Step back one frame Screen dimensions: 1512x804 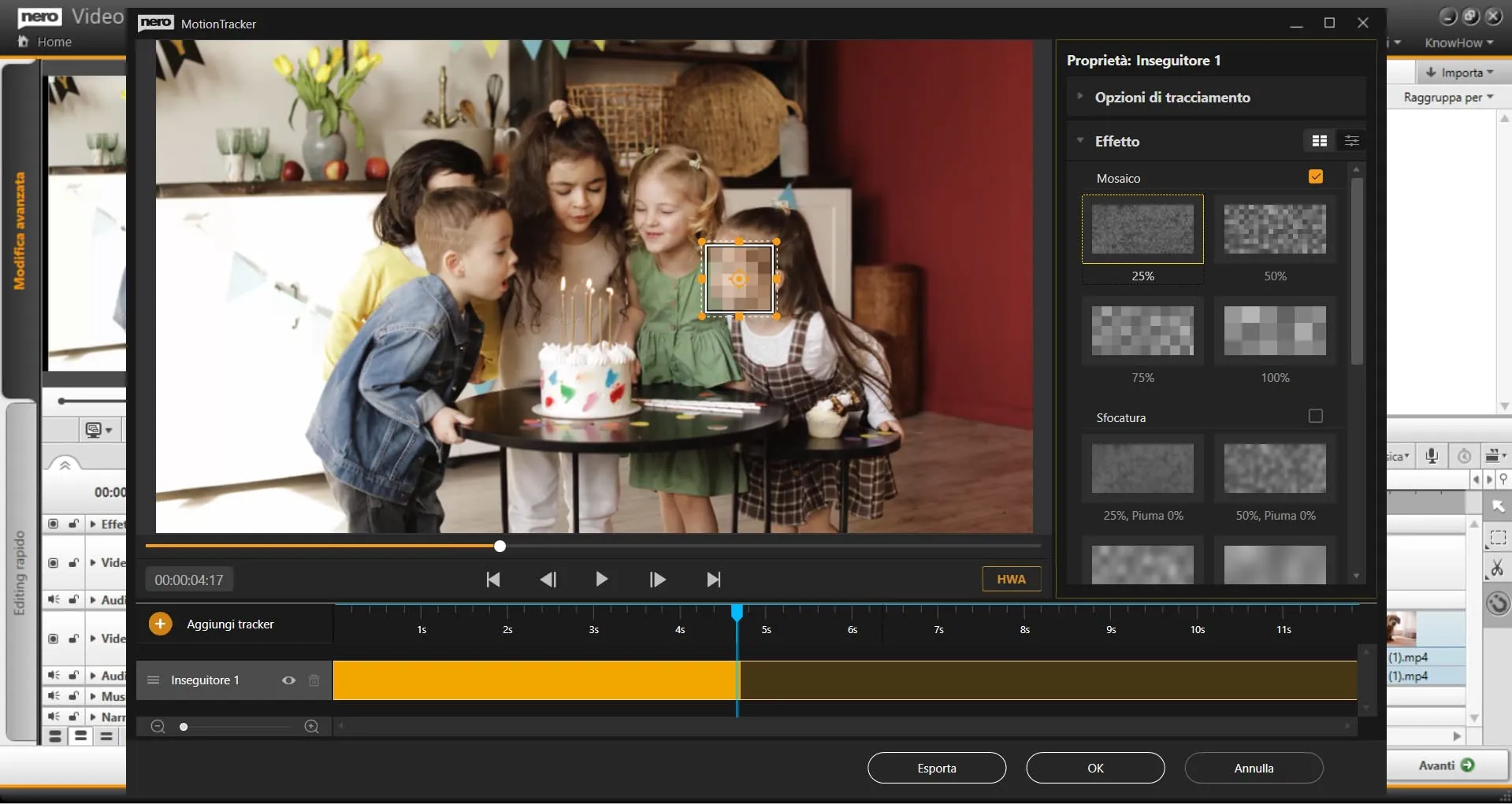(x=548, y=580)
